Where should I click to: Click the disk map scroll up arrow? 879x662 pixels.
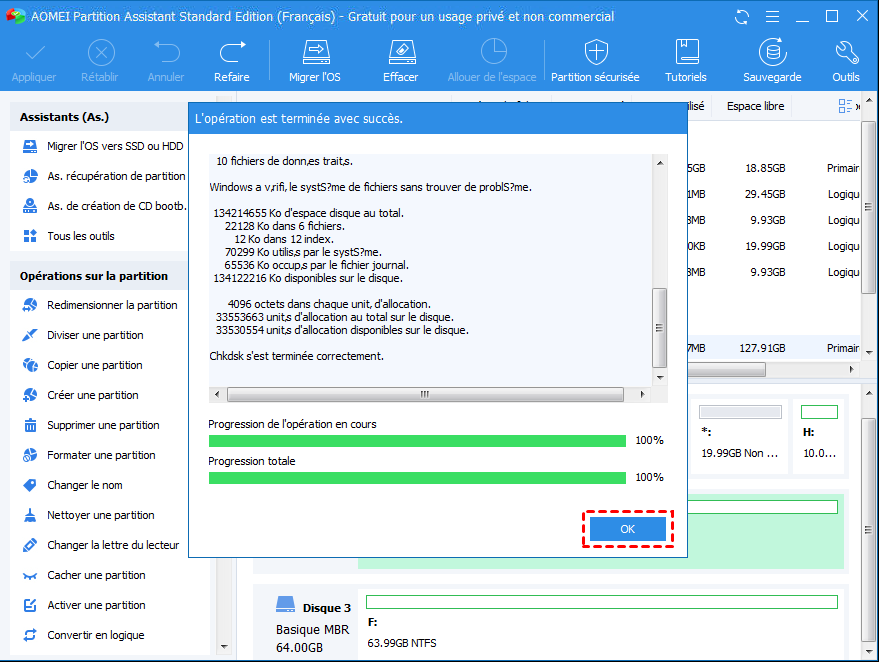(868, 394)
